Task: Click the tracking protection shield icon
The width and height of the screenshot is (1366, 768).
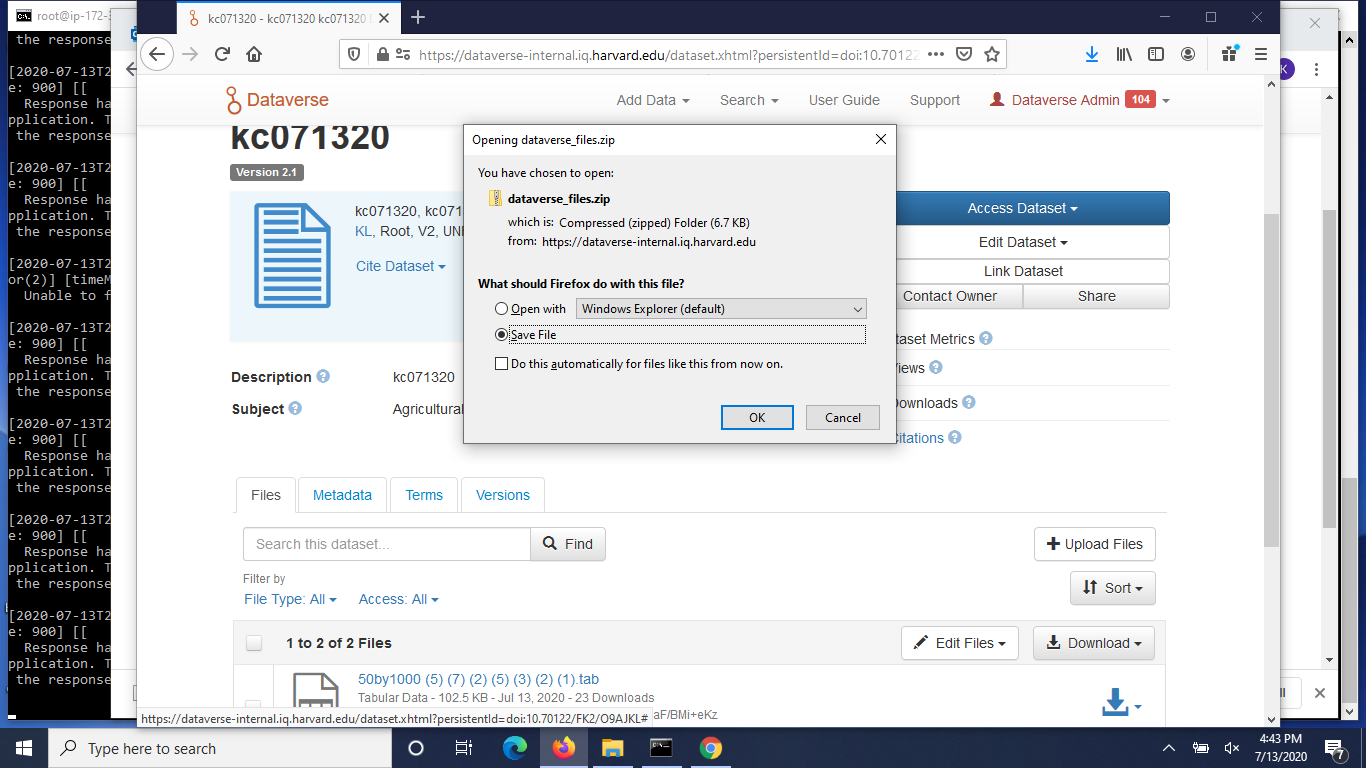Action: click(x=356, y=55)
